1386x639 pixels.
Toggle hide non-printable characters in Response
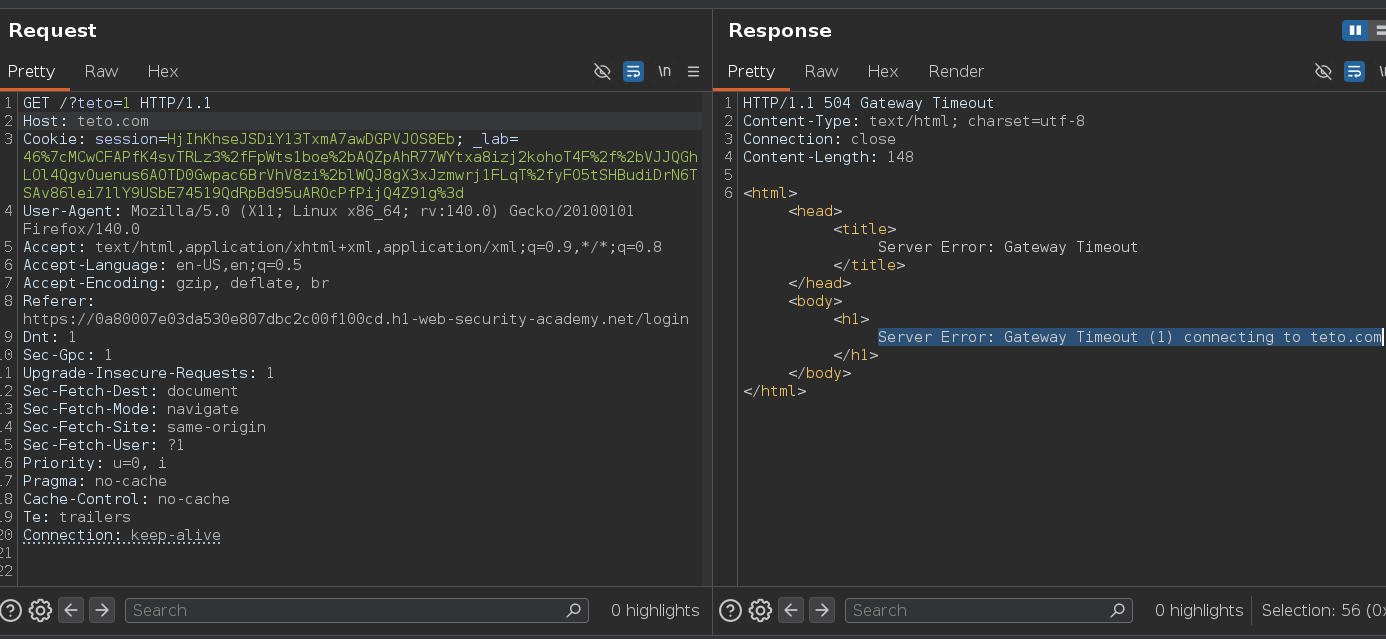coord(1323,71)
